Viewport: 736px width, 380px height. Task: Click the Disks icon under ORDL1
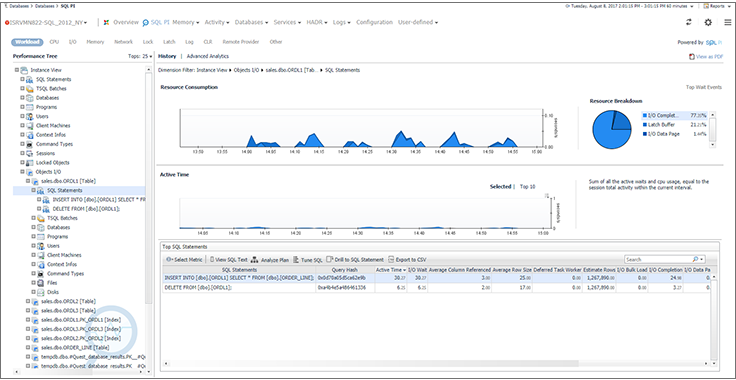click(41, 292)
